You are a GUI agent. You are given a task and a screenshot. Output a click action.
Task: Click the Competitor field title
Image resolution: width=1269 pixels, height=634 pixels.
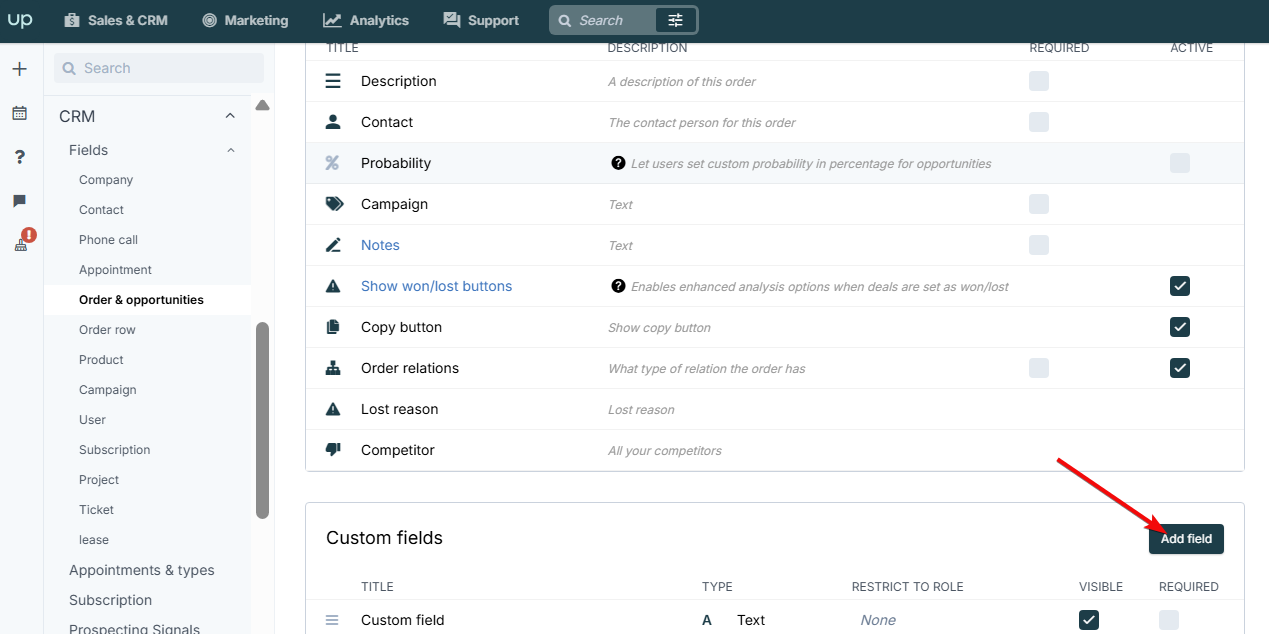(x=398, y=450)
